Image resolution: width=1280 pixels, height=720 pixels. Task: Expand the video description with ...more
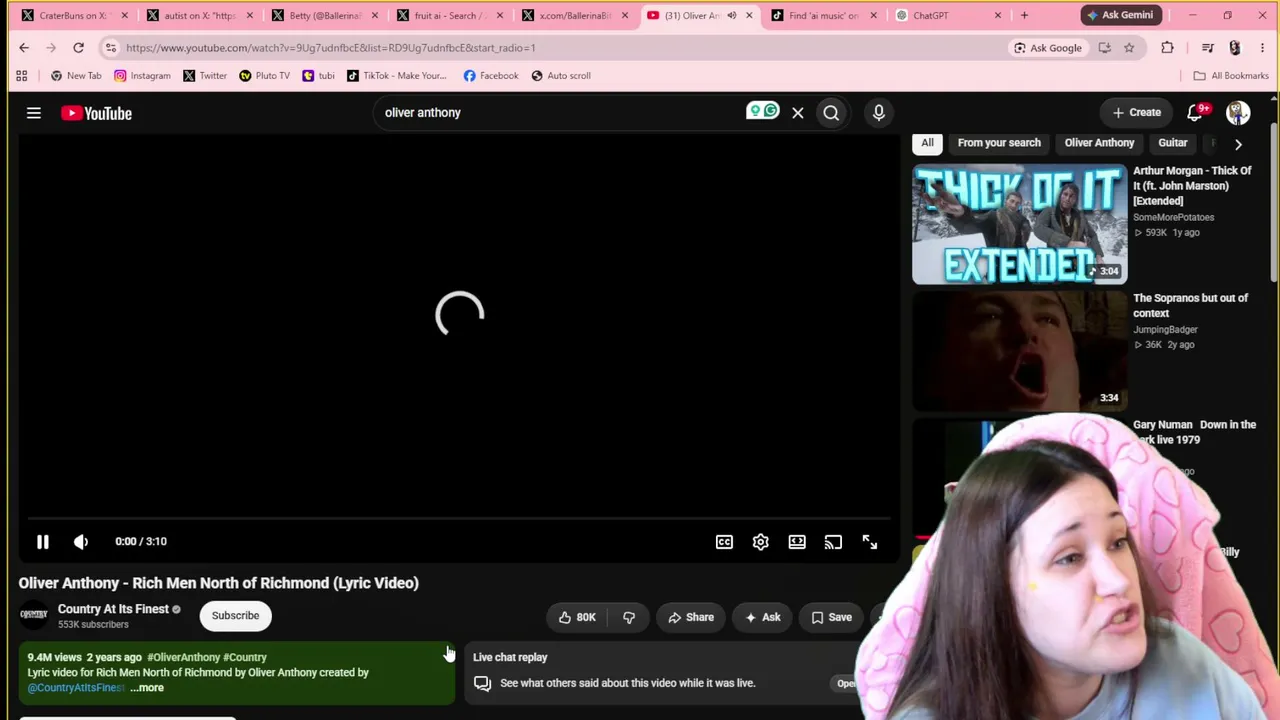[147, 688]
